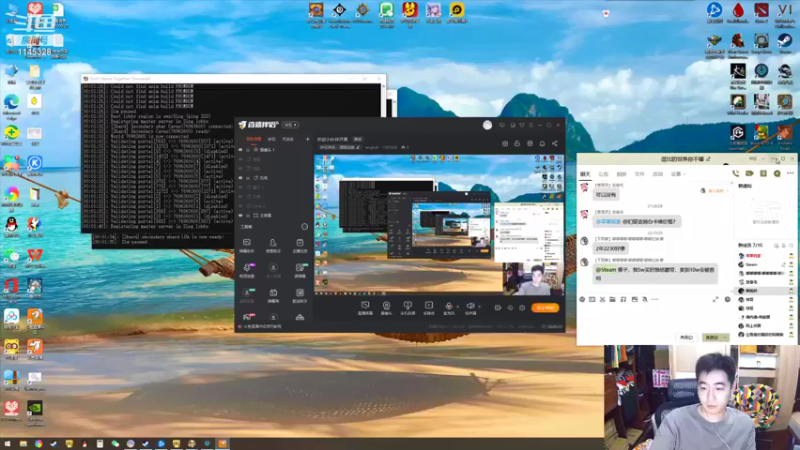Click the 关闭 button in the chat window

point(686,338)
